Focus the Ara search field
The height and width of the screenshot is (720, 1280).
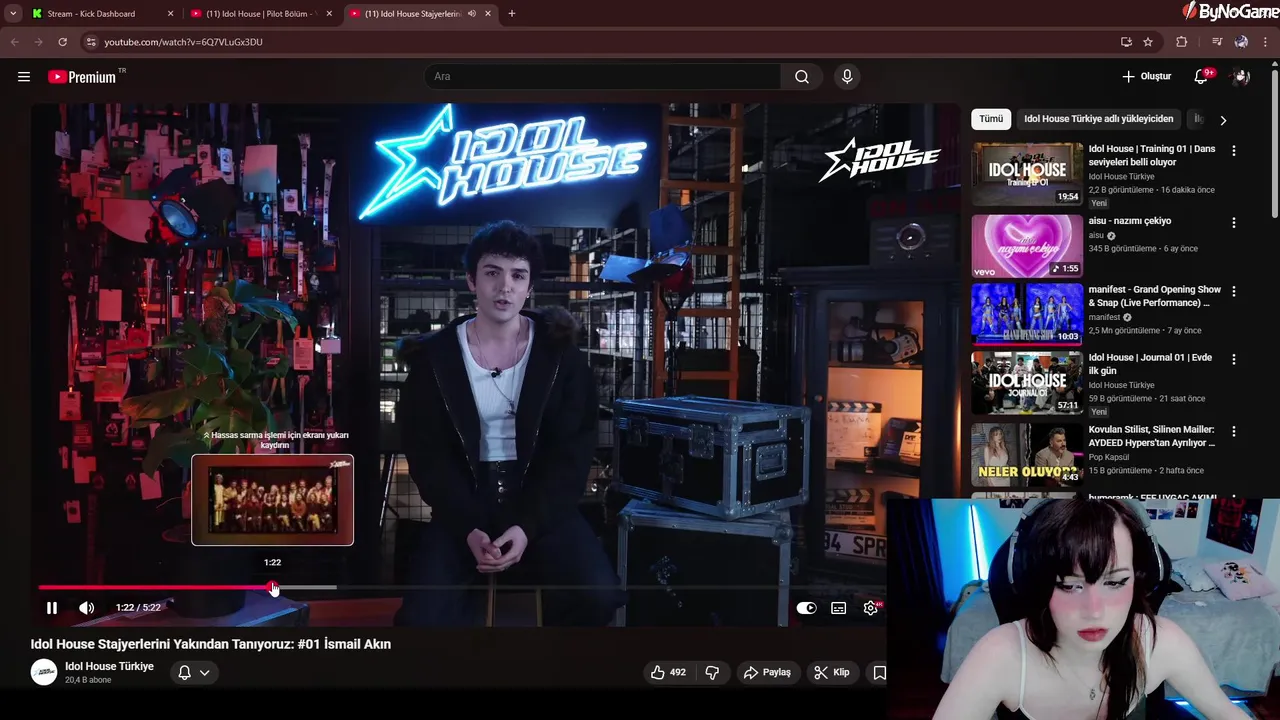point(603,77)
